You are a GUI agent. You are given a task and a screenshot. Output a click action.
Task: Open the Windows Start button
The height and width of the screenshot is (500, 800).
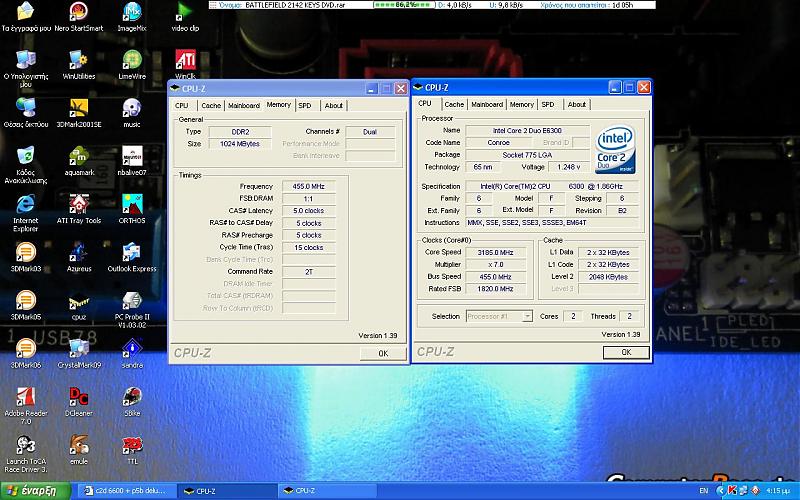[36, 491]
